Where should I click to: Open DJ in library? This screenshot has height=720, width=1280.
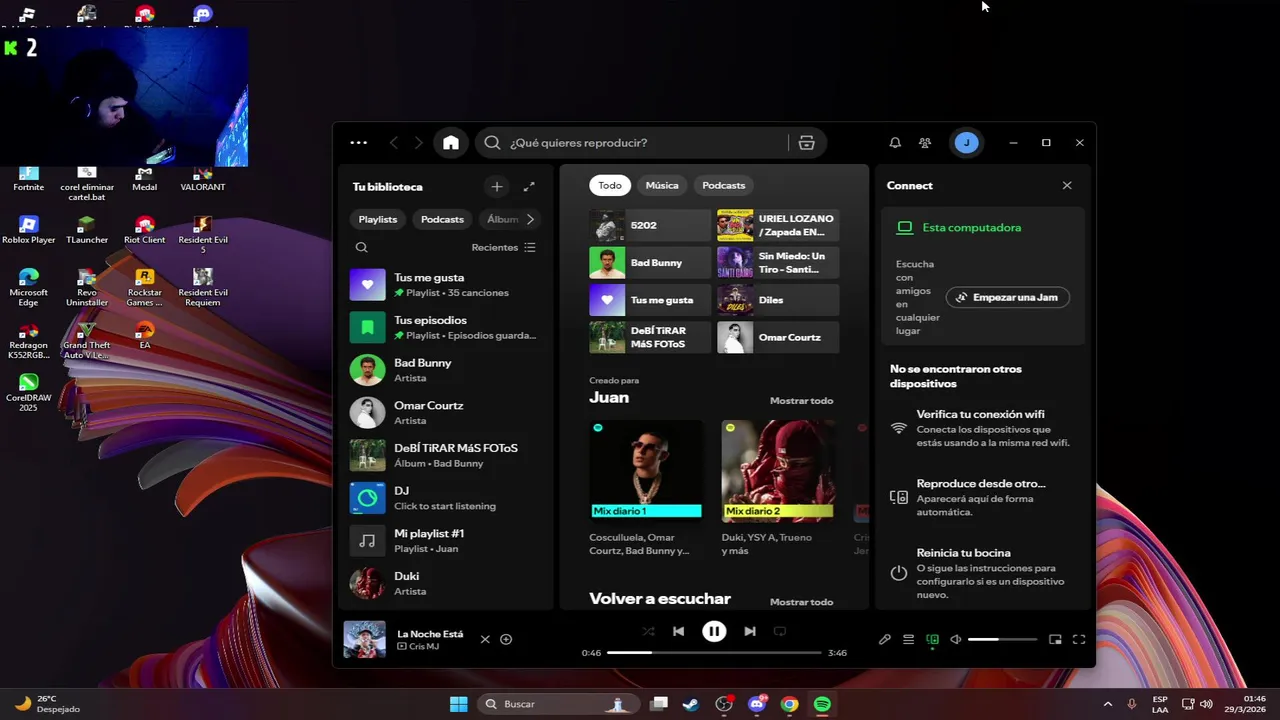pos(446,498)
